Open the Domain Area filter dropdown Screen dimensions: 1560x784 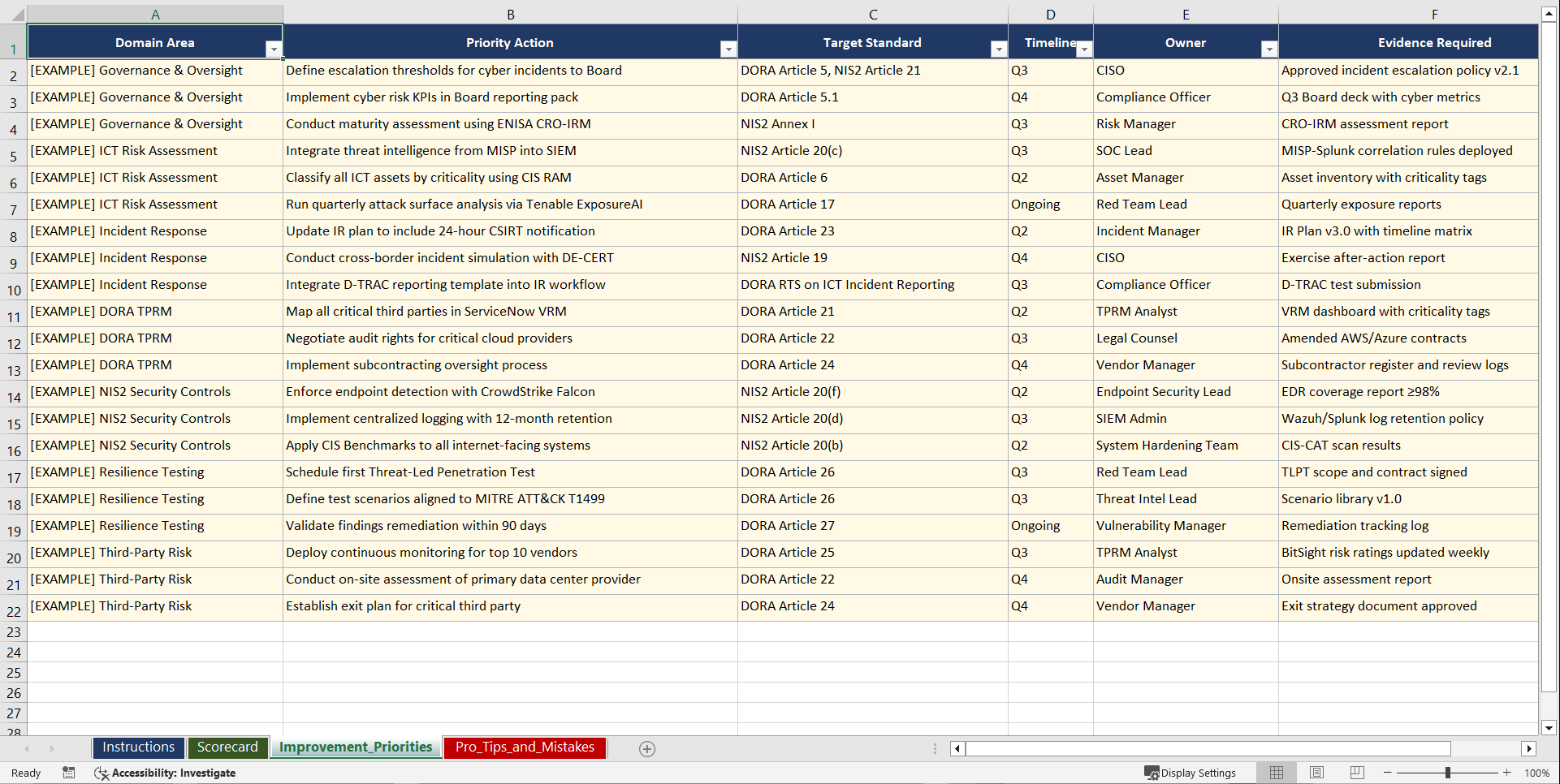(274, 49)
